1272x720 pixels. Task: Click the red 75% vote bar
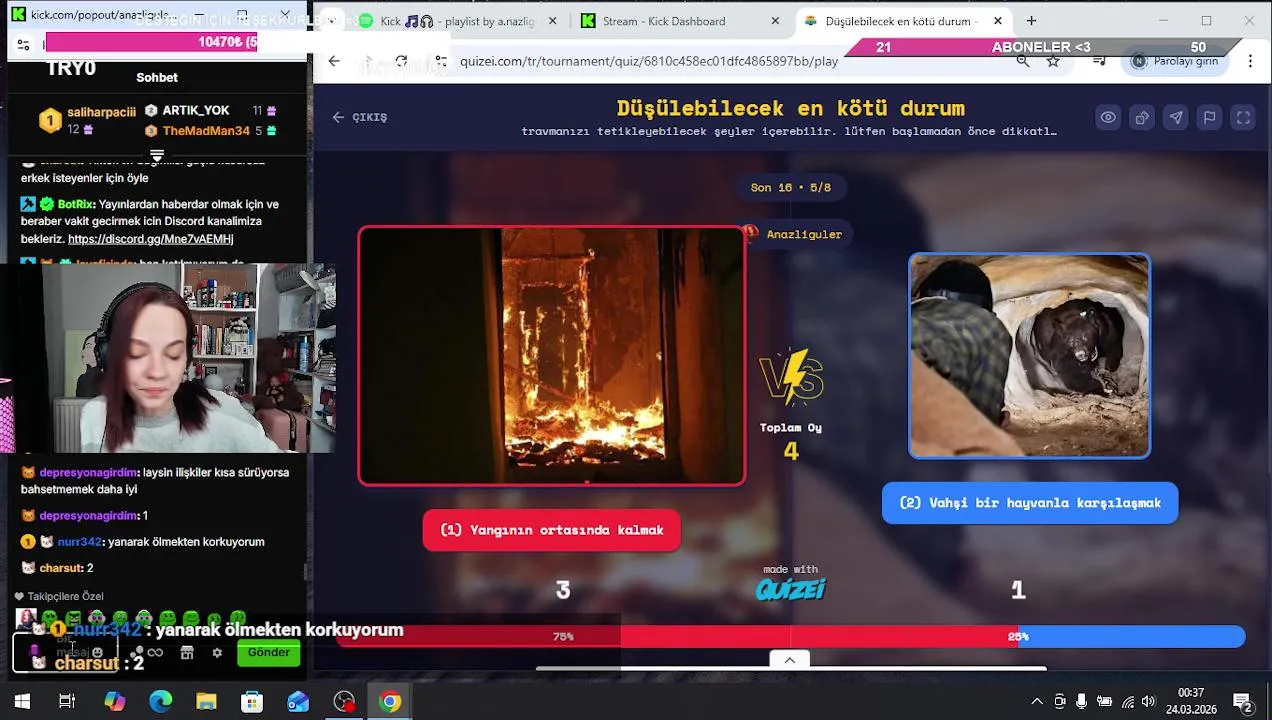(x=677, y=636)
